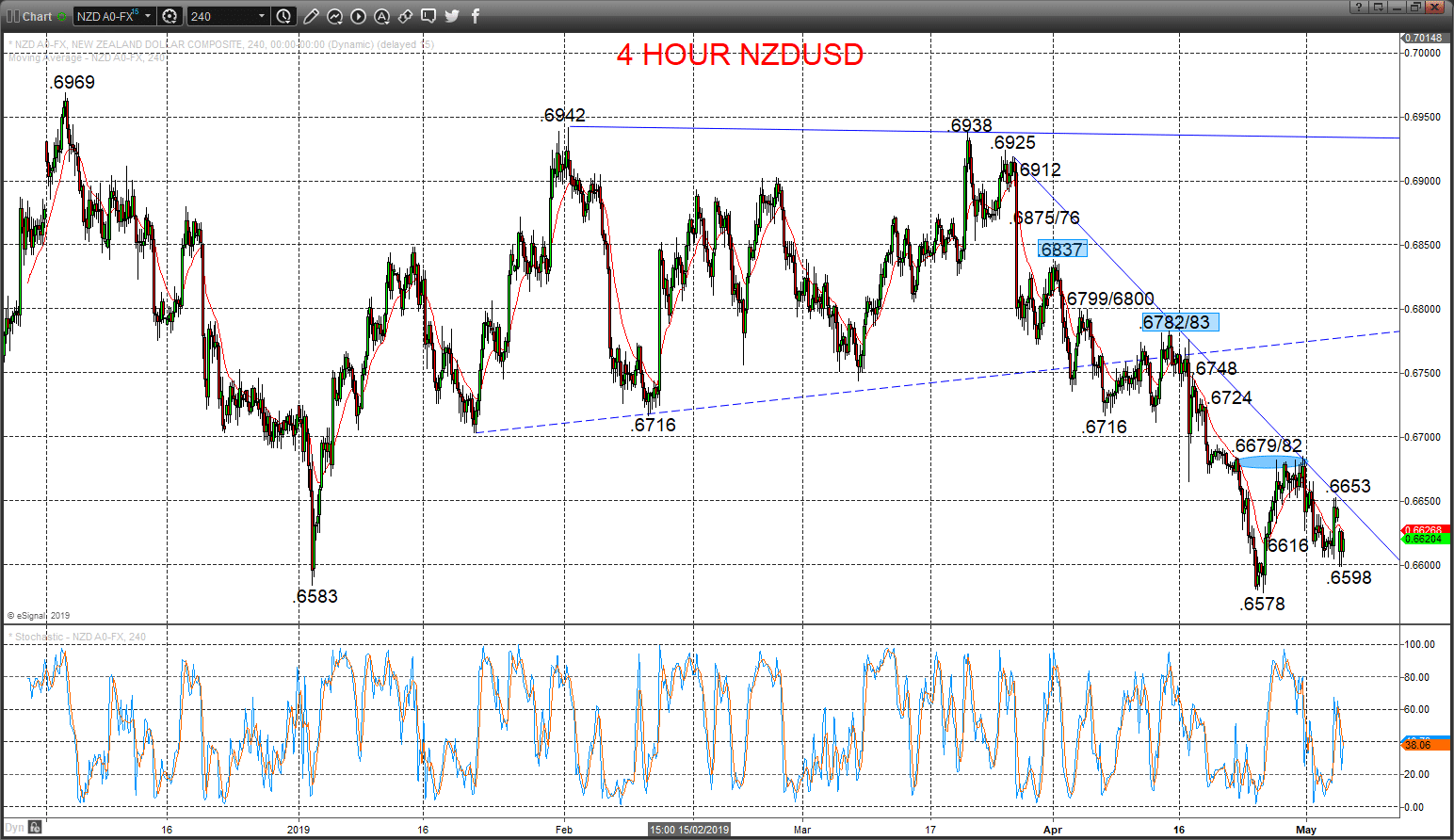Image resolution: width=1454 pixels, height=840 pixels.
Task: Click the .6938 peak annotation
Action: pyautogui.click(x=970, y=125)
